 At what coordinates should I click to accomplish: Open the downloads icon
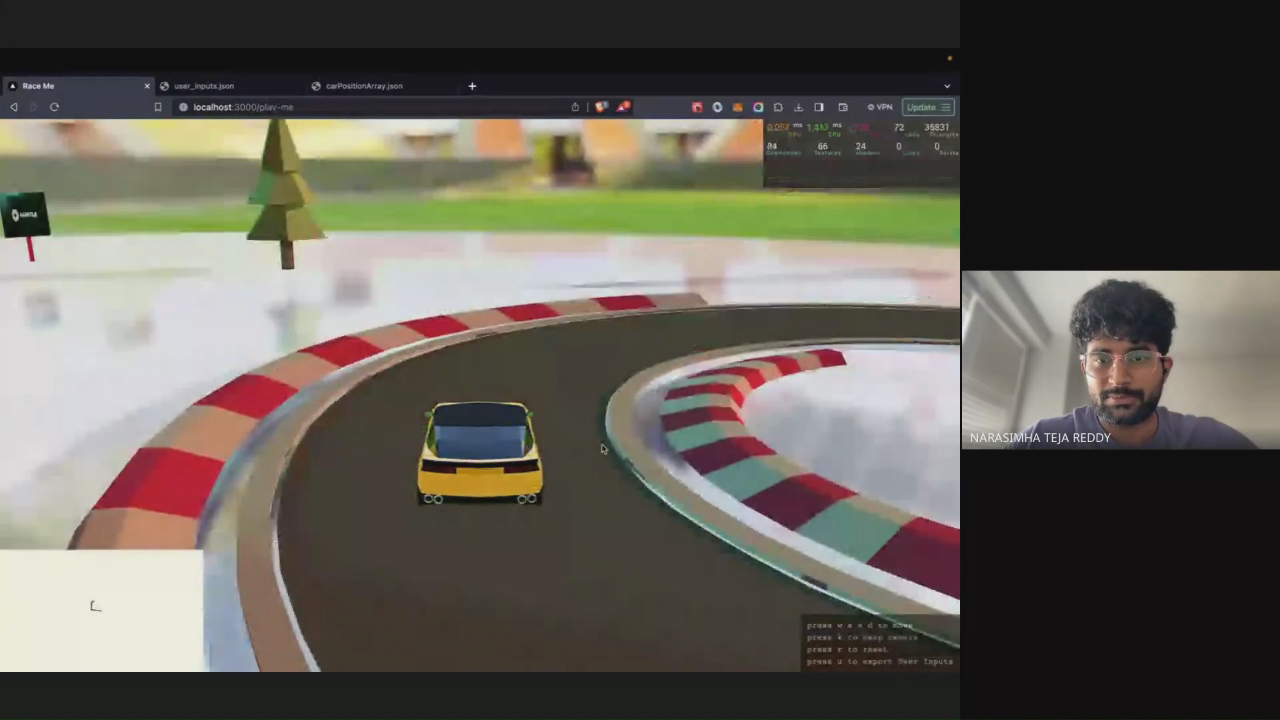798,107
